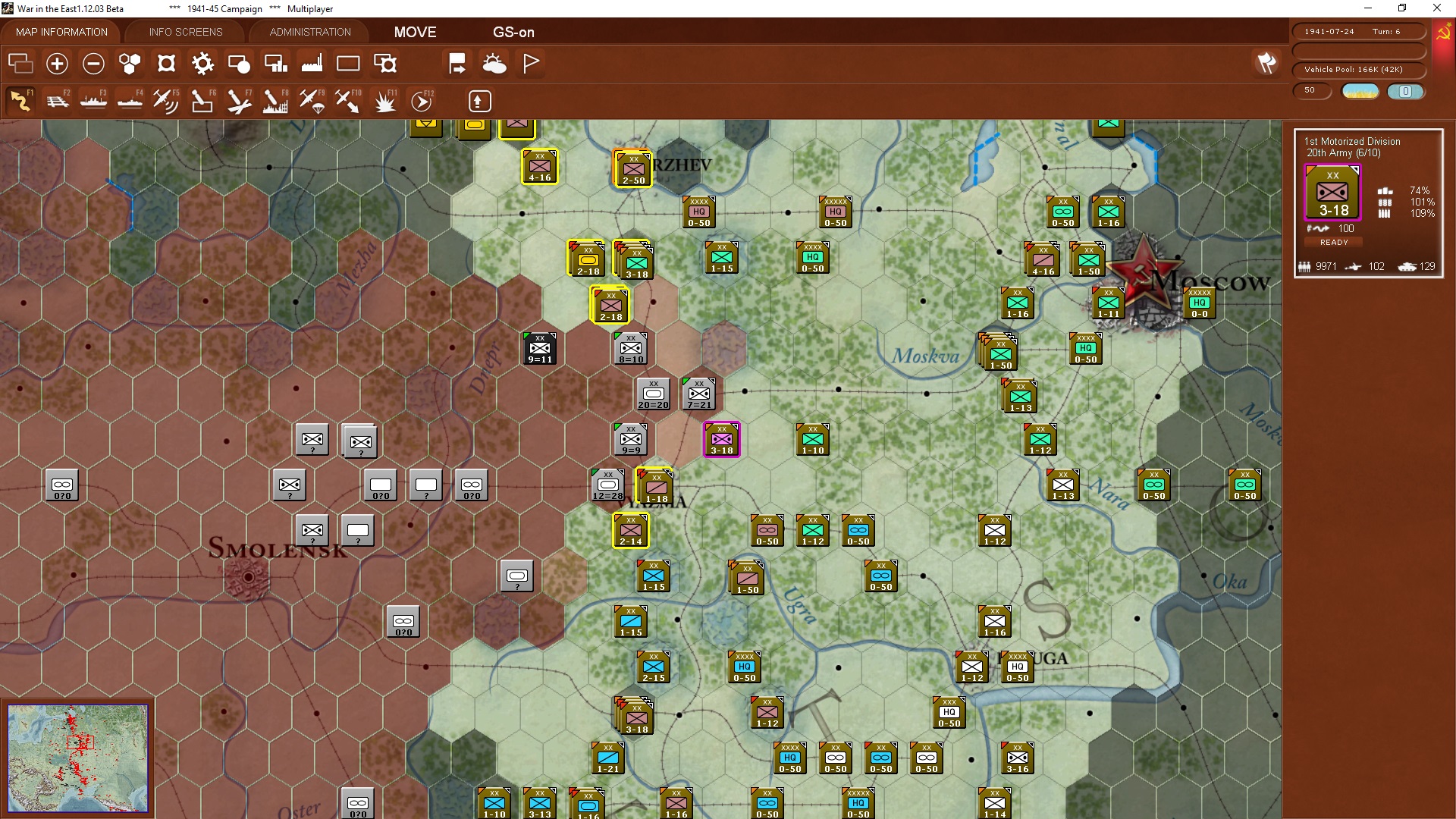Click the wheat field ground condition indicator
Viewport: 1456px width, 819px height.
(1360, 91)
